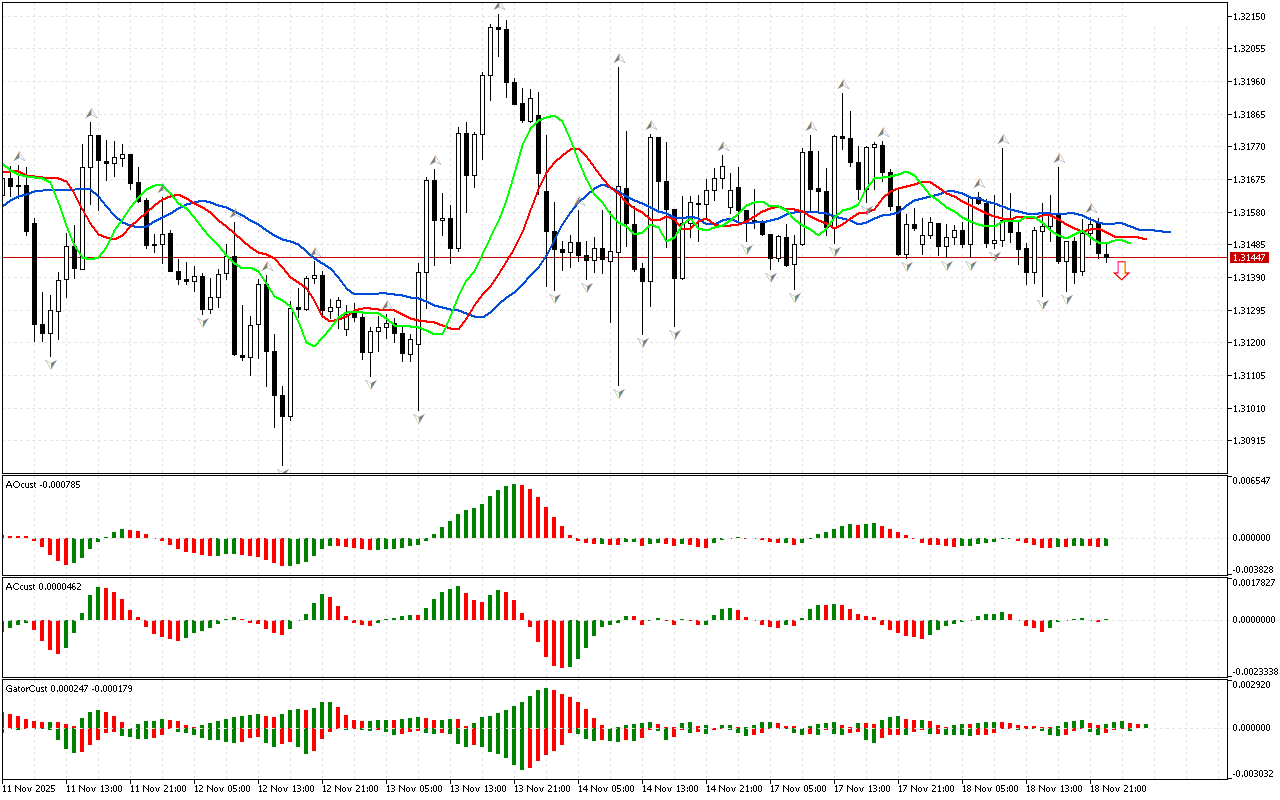This screenshot has height=800, width=1280.
Task: Click the -0.003032 GatorCust scale value
Action: pyautogui.click(x=1252, y=773)
